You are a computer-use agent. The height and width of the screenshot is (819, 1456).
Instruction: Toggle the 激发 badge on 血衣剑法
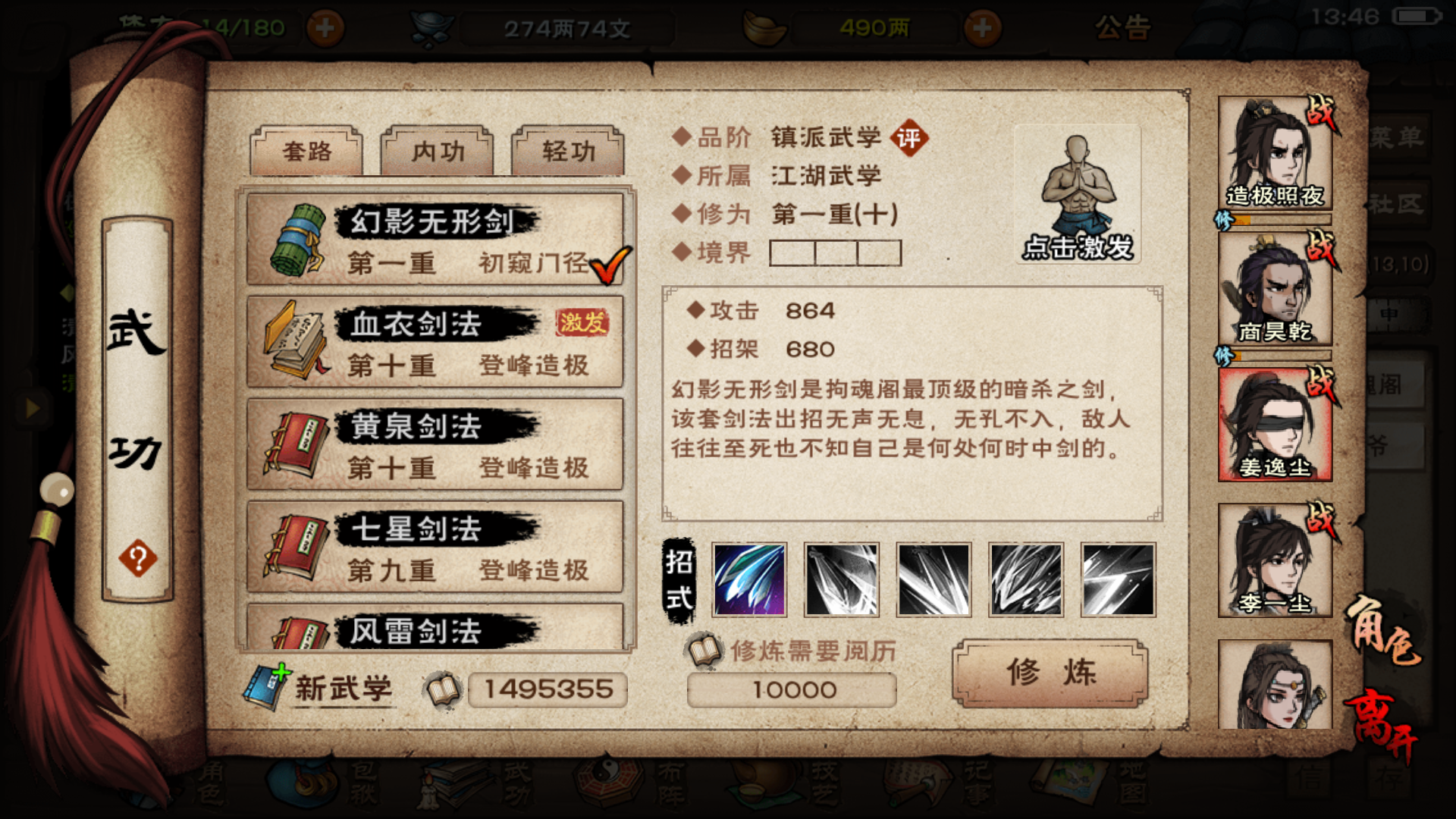click(x=582, y=322)
